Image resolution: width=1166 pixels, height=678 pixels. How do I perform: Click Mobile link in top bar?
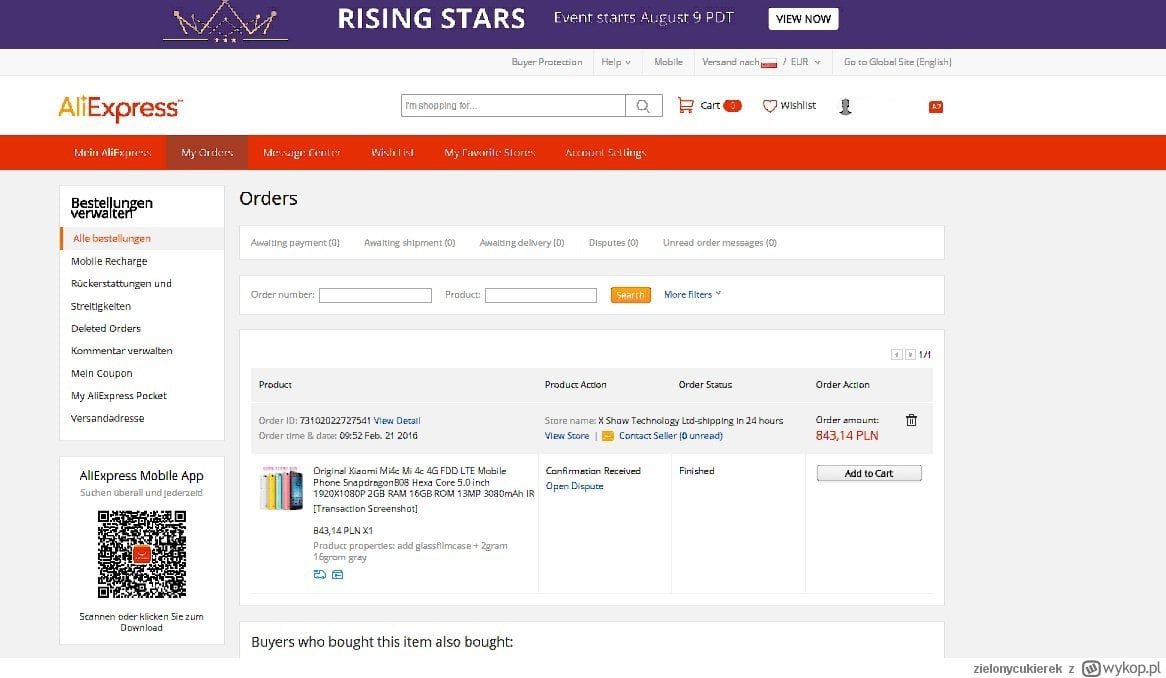669,62
